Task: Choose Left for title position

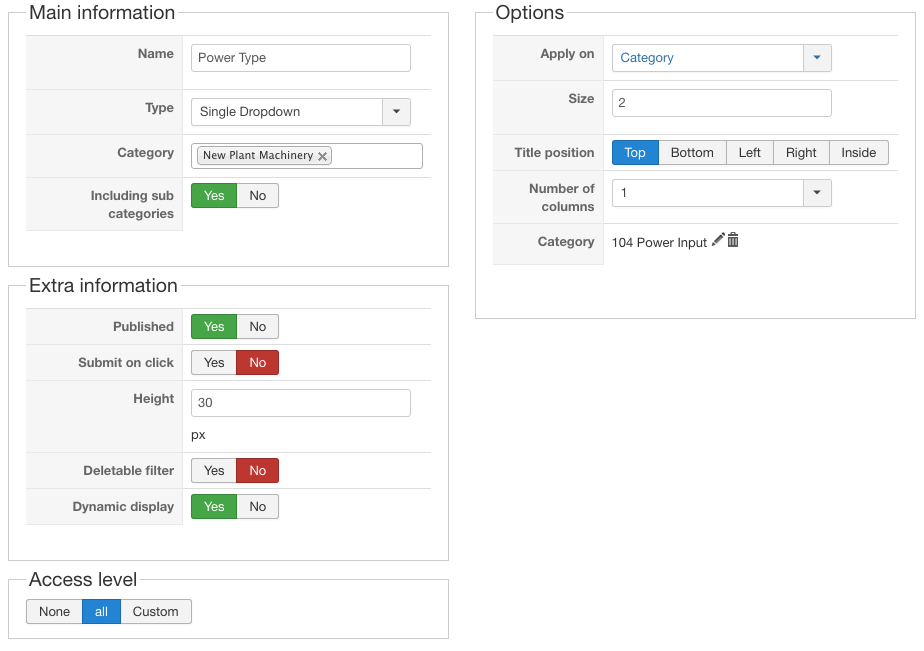Action: [750, 153]
